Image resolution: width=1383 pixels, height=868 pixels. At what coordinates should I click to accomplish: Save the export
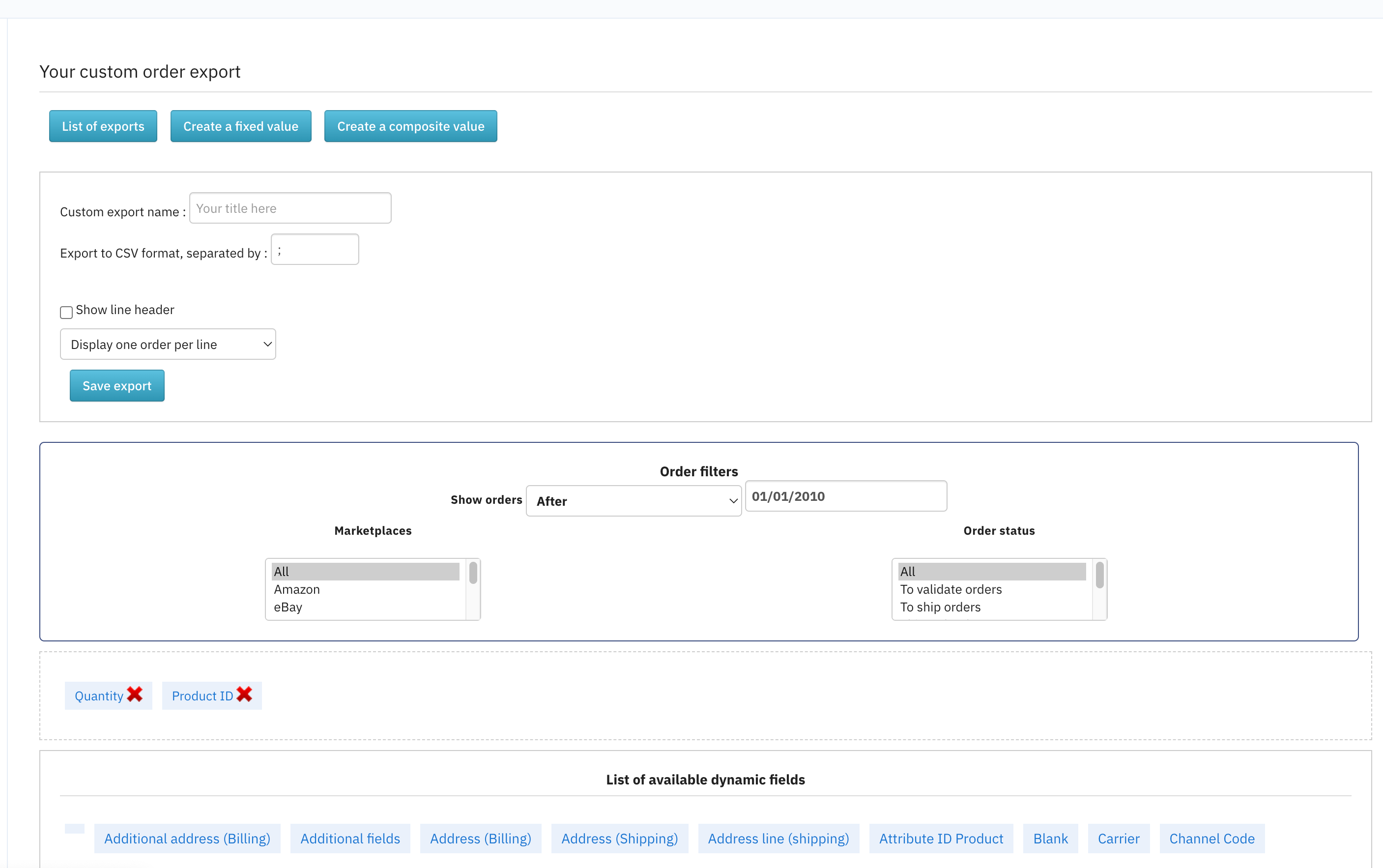point(117,386)
